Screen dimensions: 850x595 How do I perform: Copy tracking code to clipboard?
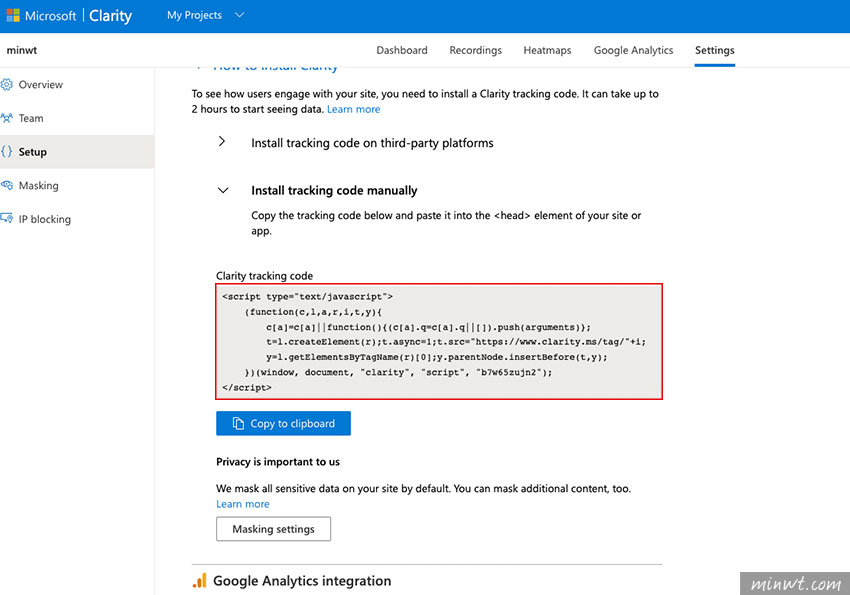coord(283,423)
